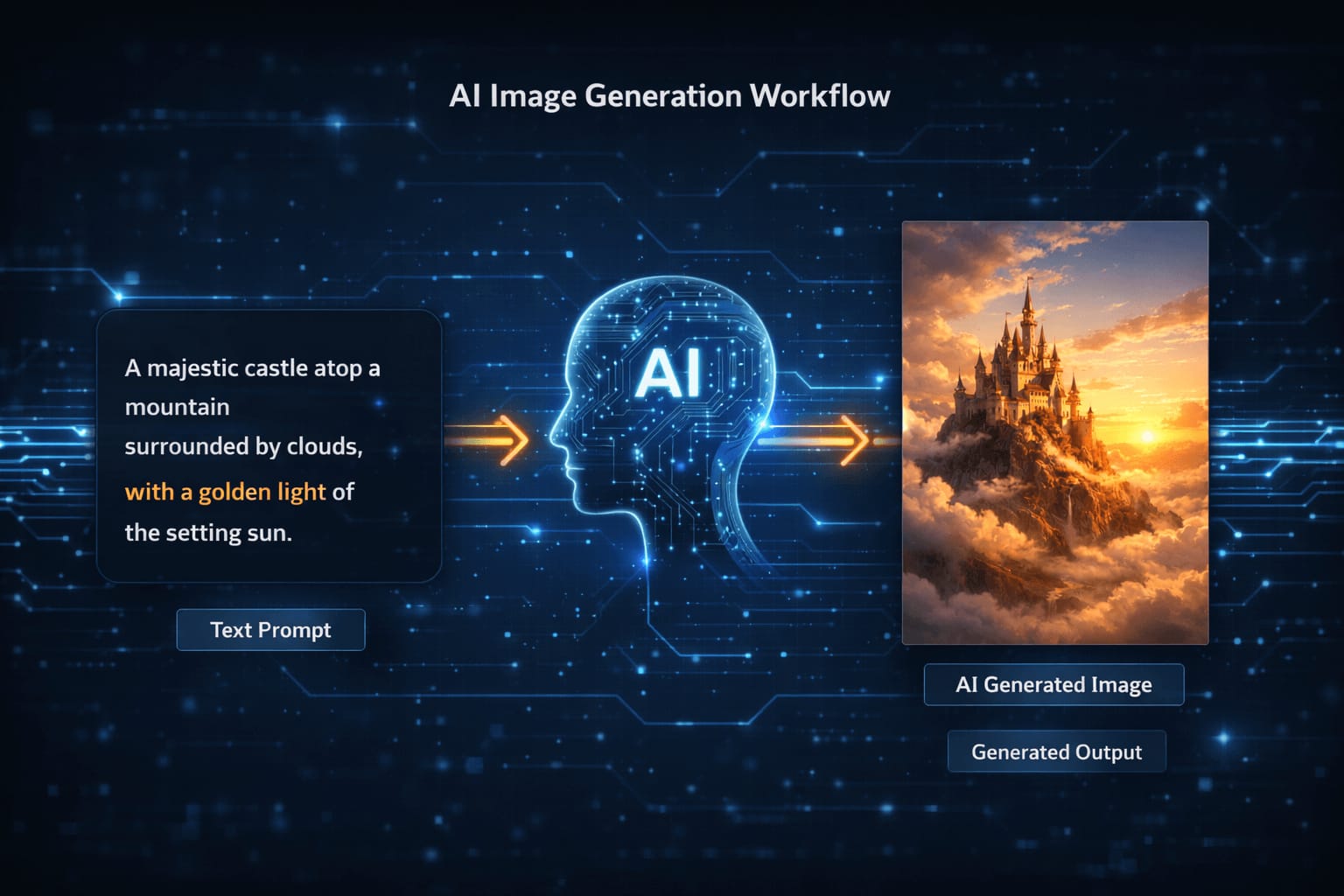1344x896 pixels.
Task: Open the generated castle image thumbnail
Action: pyautogui.click(x=1054, y=433)
